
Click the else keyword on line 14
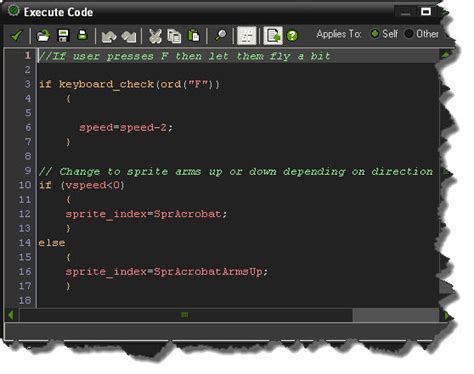click(x=52, y=243)
